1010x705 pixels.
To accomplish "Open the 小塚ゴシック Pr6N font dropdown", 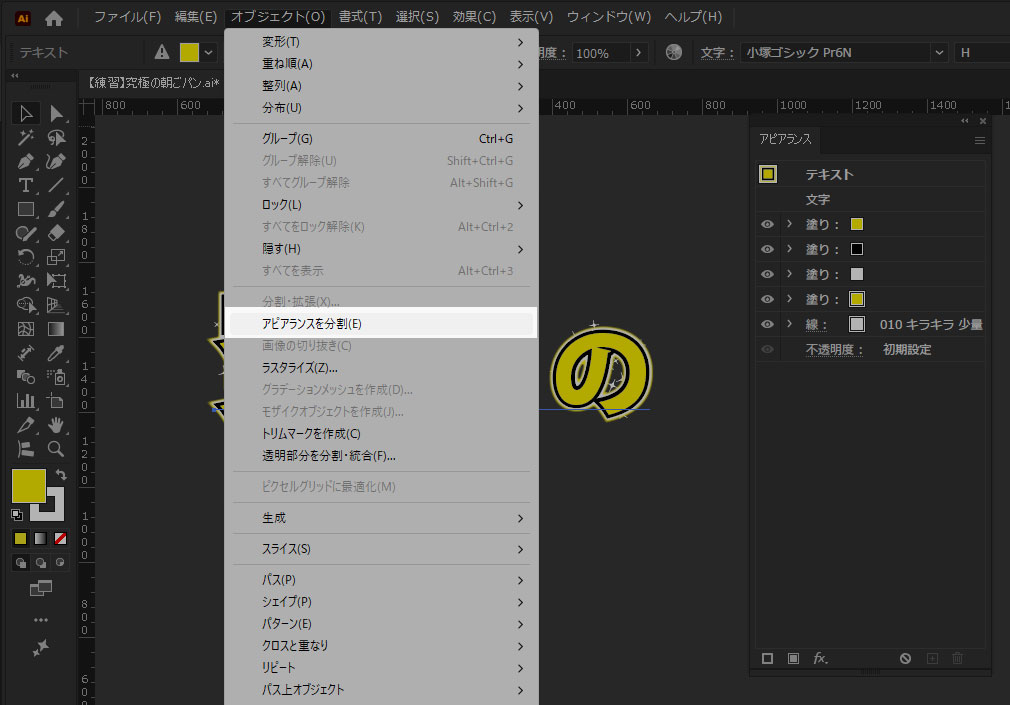I will pyautogui.click(x=939, y=53).
